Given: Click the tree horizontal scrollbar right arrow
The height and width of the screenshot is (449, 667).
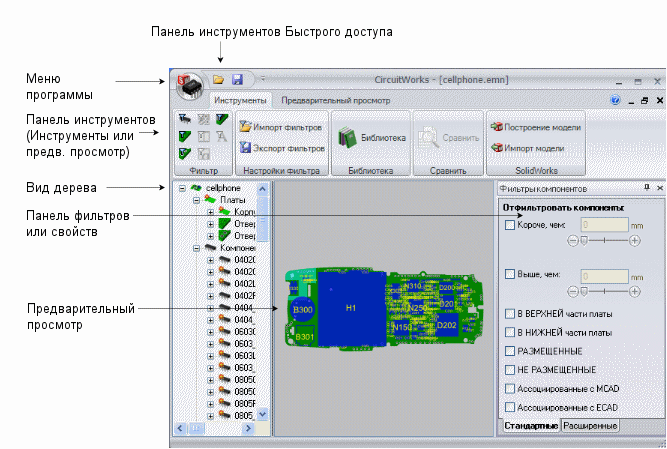Looking at the screenshot, I should click(x=248, y=428).
